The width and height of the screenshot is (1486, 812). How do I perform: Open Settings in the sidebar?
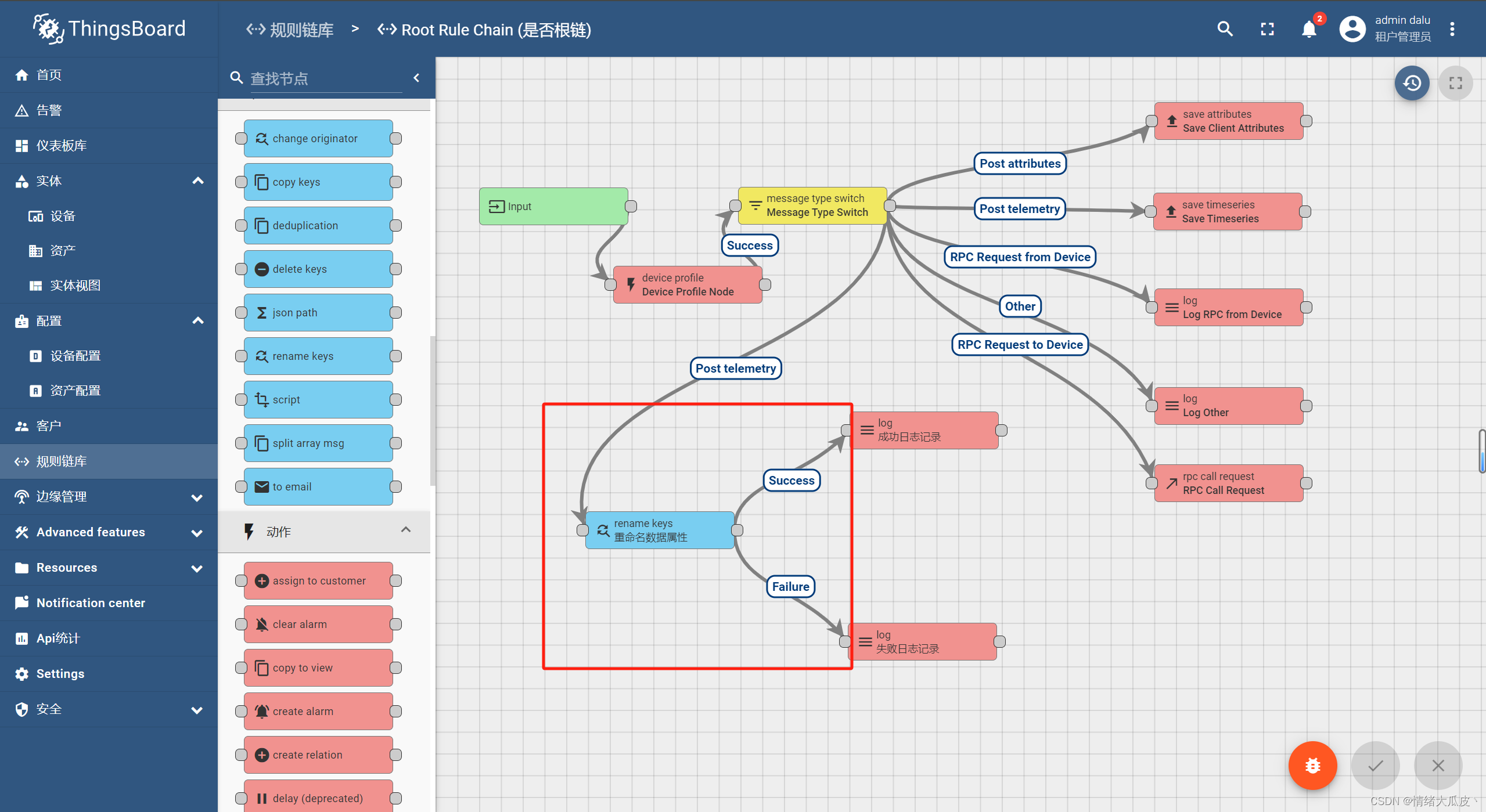click(x=109, y=674)
